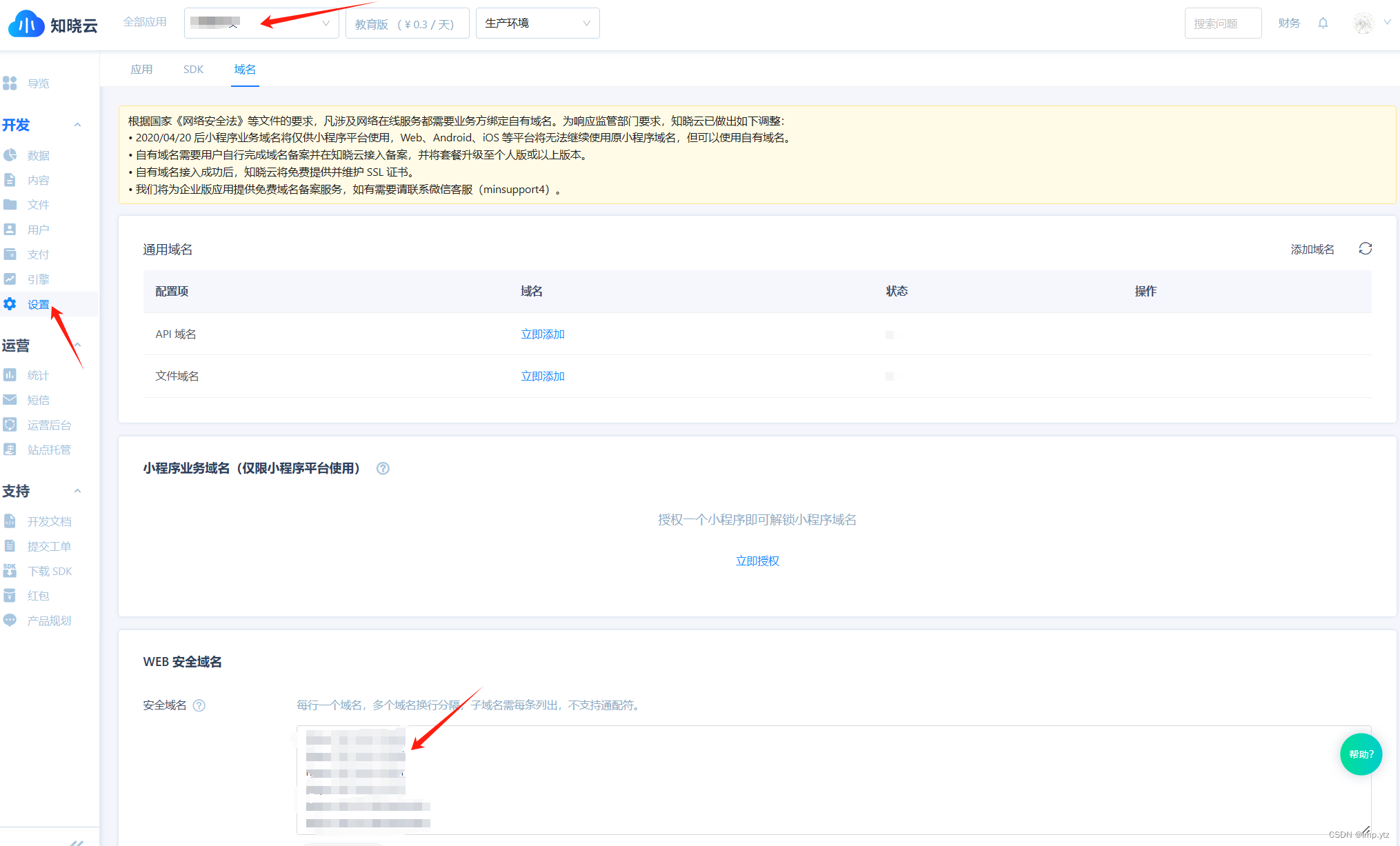This screenshot has height=846, width=1400.
Task: Switch to the 应用 tab
Action: click(141, 70)
